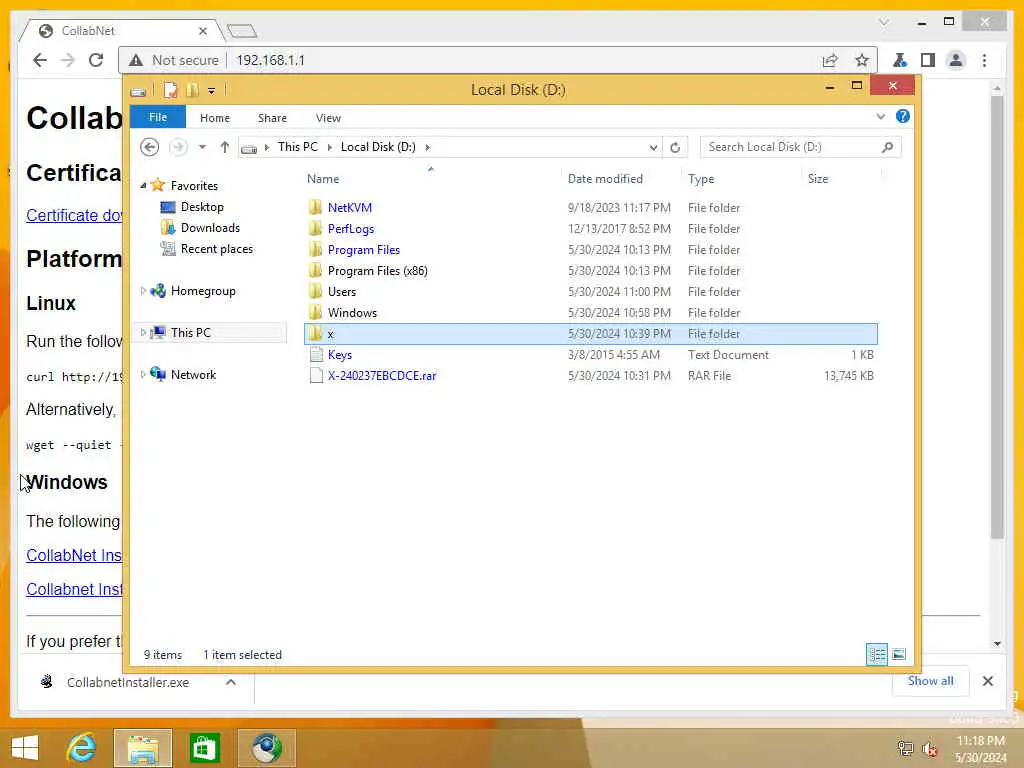Click Explorer back arrow button
This screenshot has width=1024, height=768.
pos(150,147)
